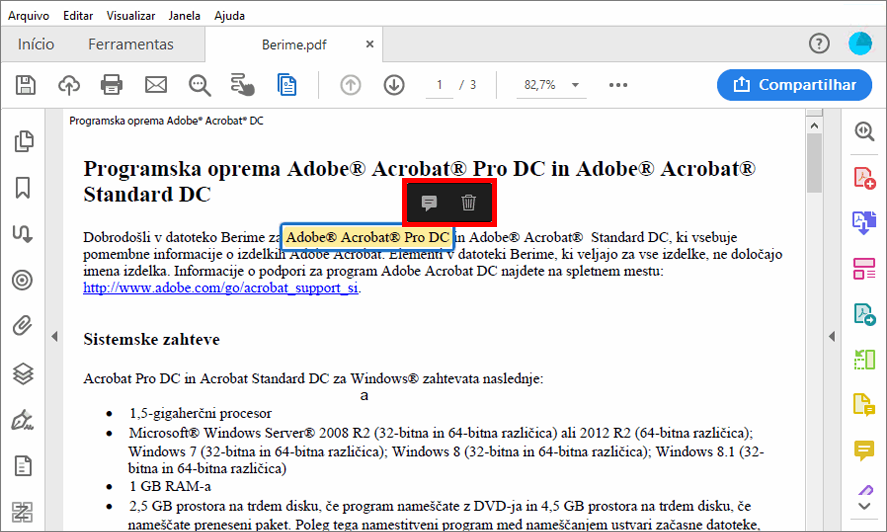Open the Create PDF tool in right pane
The image size is (887, 532).
point(864,178)
